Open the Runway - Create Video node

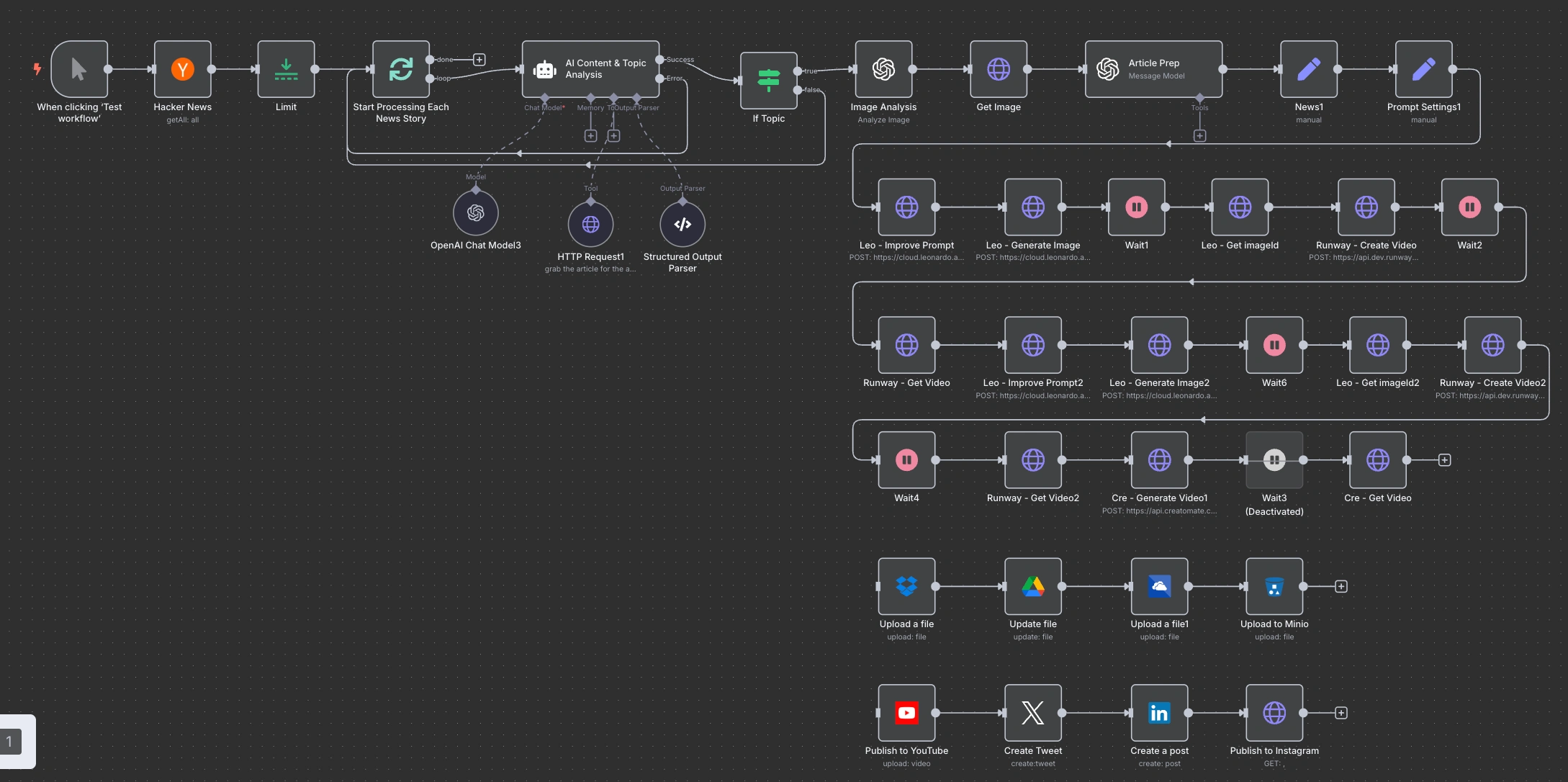(x=1366, y=207)
